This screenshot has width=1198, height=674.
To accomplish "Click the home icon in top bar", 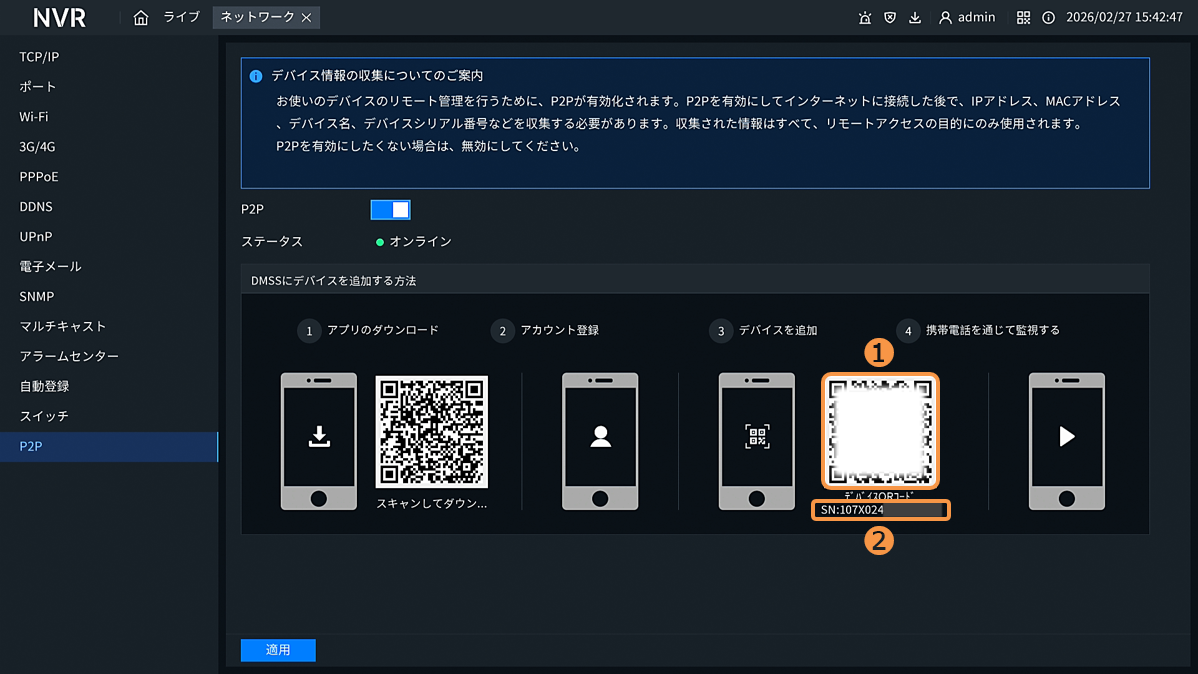I will [141, 18].
